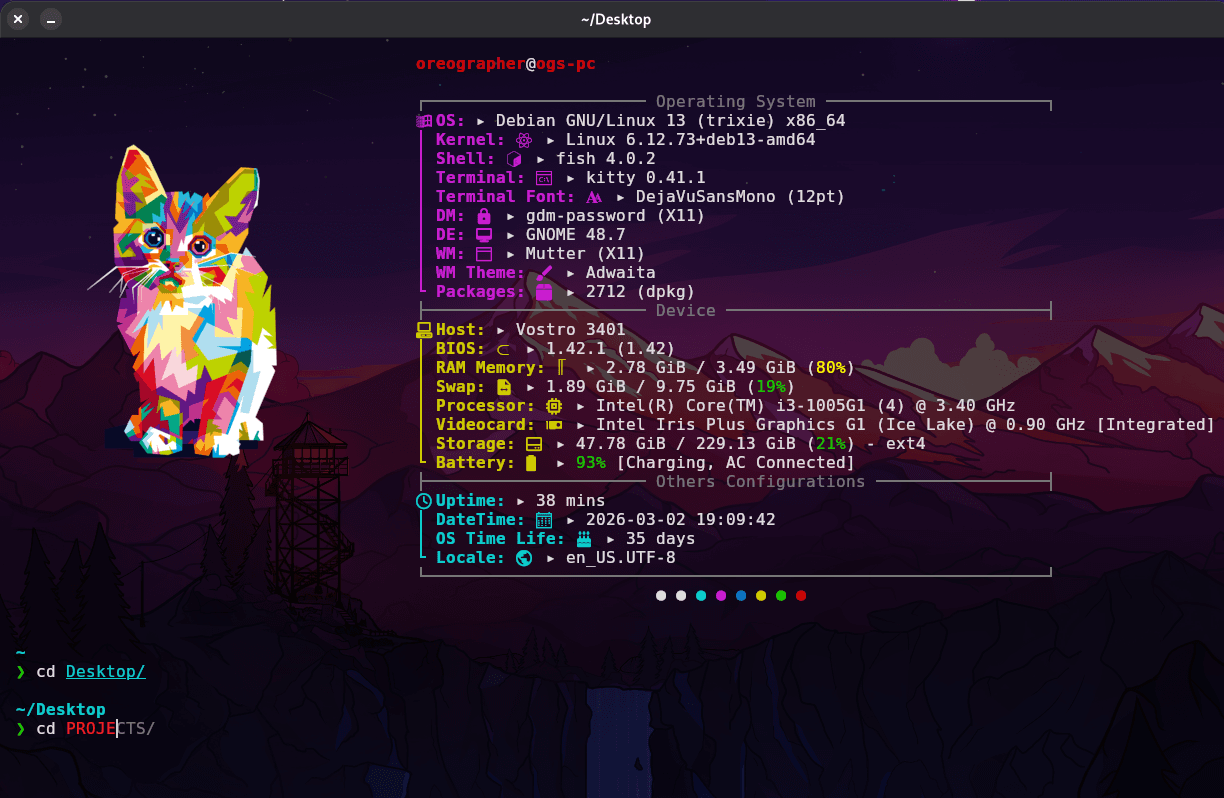This screenshot has height=798, width=1224.
Task: Click the processor chip icon
Action: coord(554,406)
